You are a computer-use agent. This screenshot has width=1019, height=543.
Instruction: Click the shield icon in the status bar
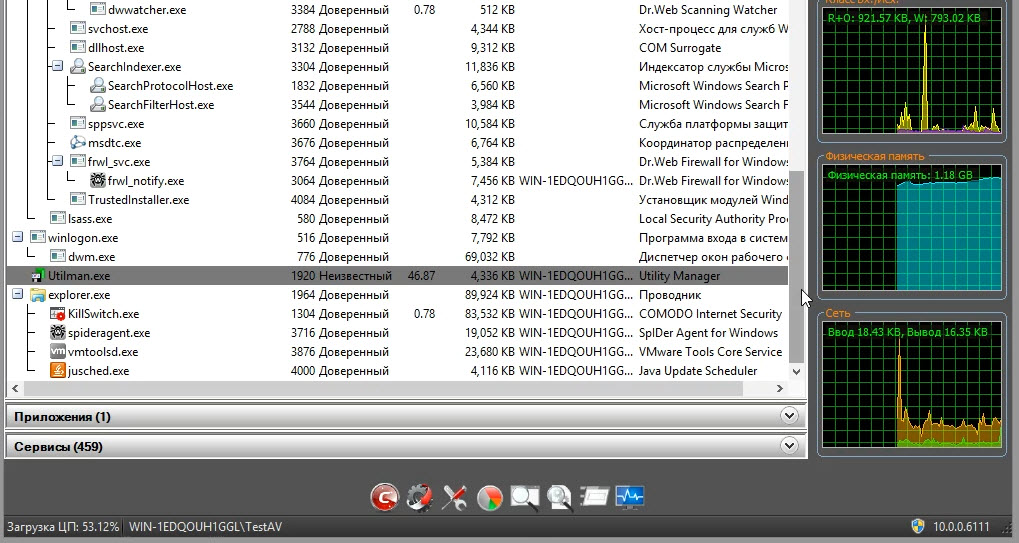(918, 527)
